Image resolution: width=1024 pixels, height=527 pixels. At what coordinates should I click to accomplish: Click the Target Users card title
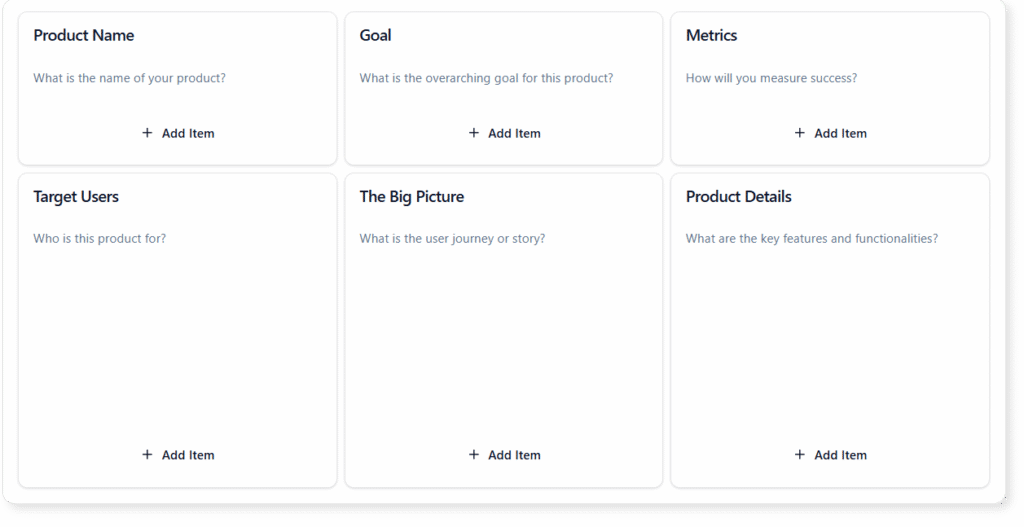tap(76, 197)
